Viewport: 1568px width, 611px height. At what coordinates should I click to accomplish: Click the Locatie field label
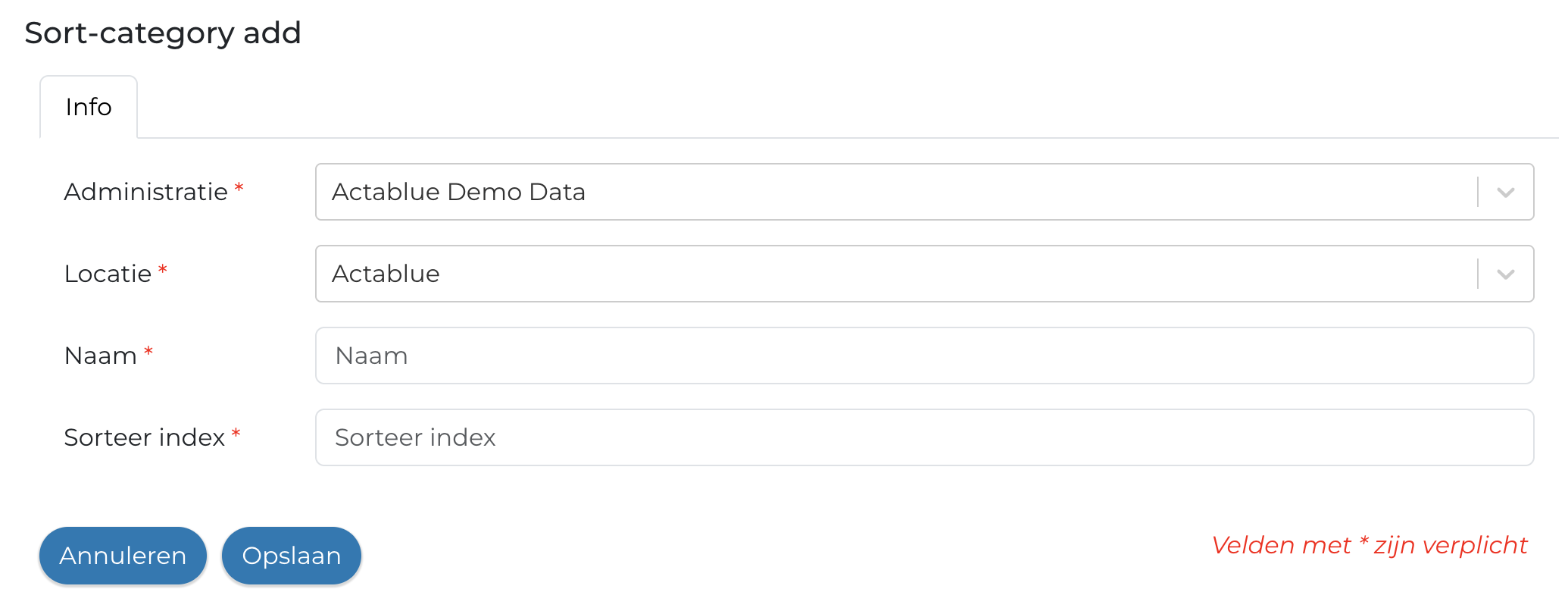(x=108, y=274)
